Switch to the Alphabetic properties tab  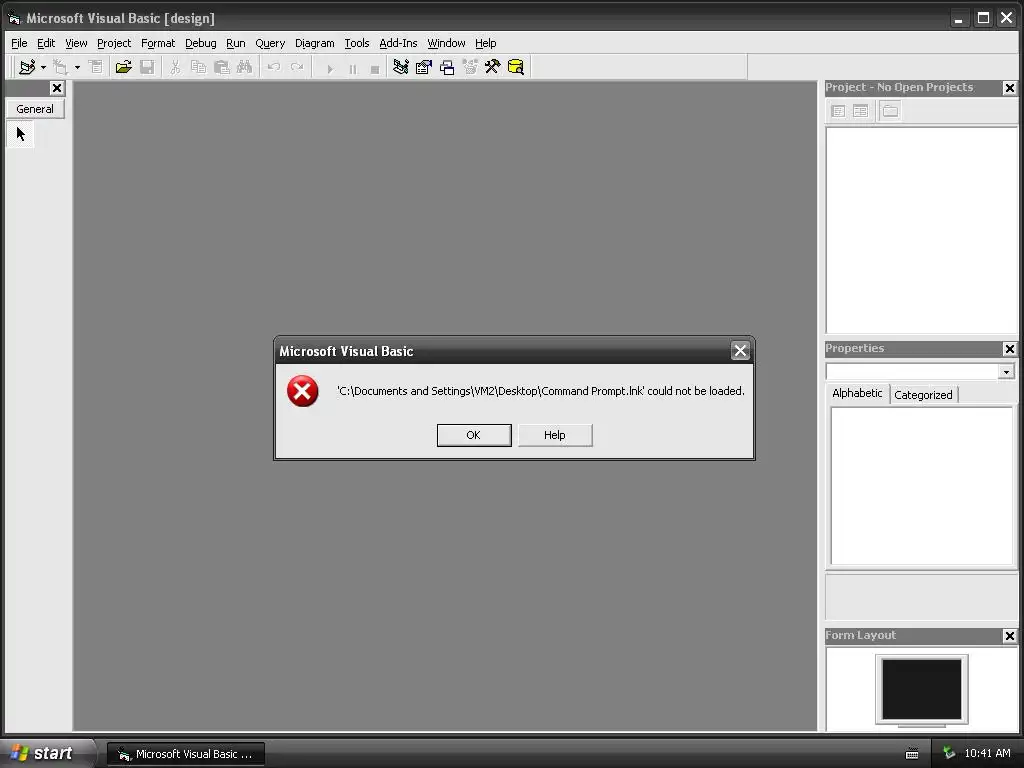[x=857, y=393]
